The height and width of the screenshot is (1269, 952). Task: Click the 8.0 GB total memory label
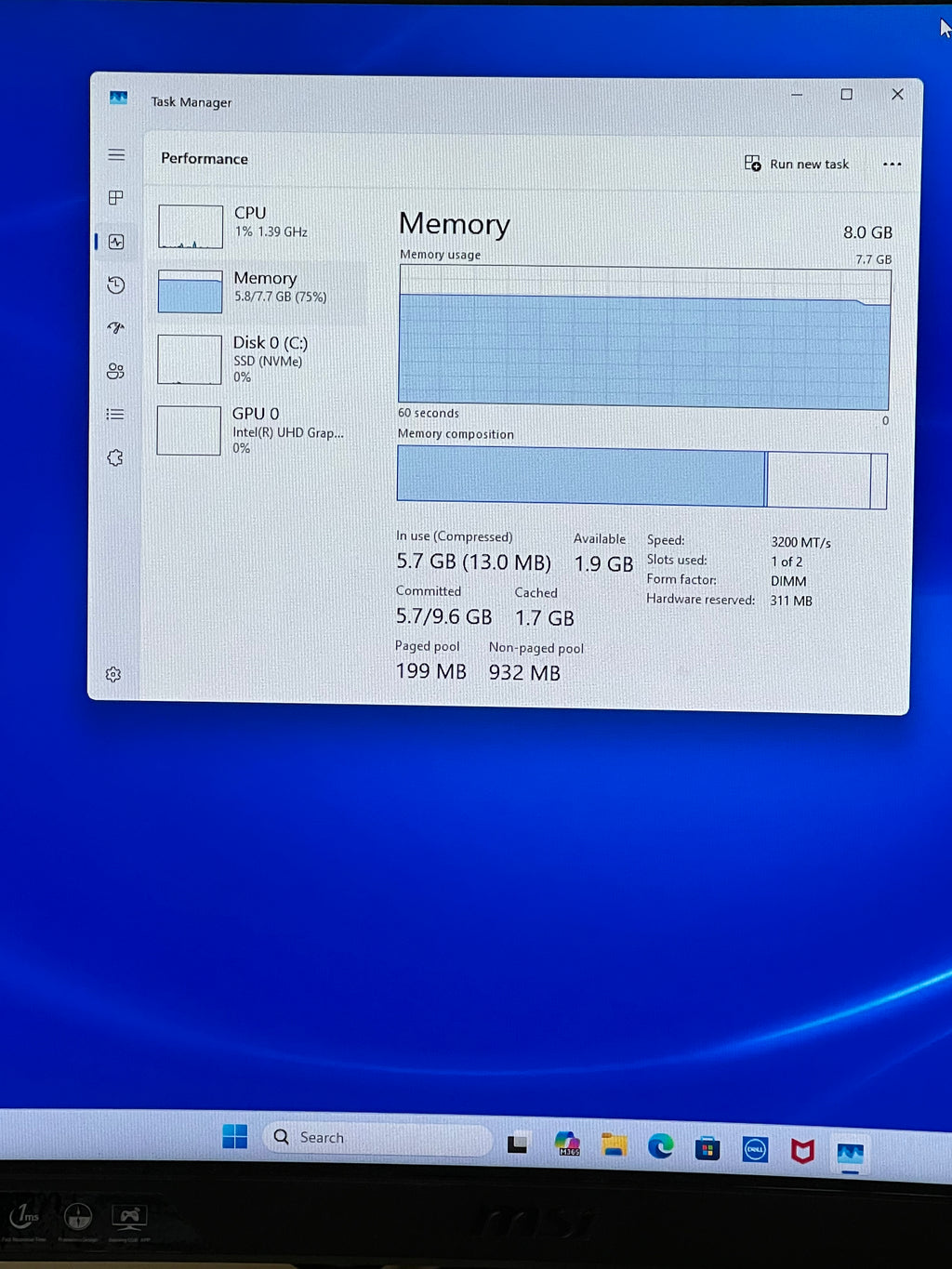(x=867, y=232)
